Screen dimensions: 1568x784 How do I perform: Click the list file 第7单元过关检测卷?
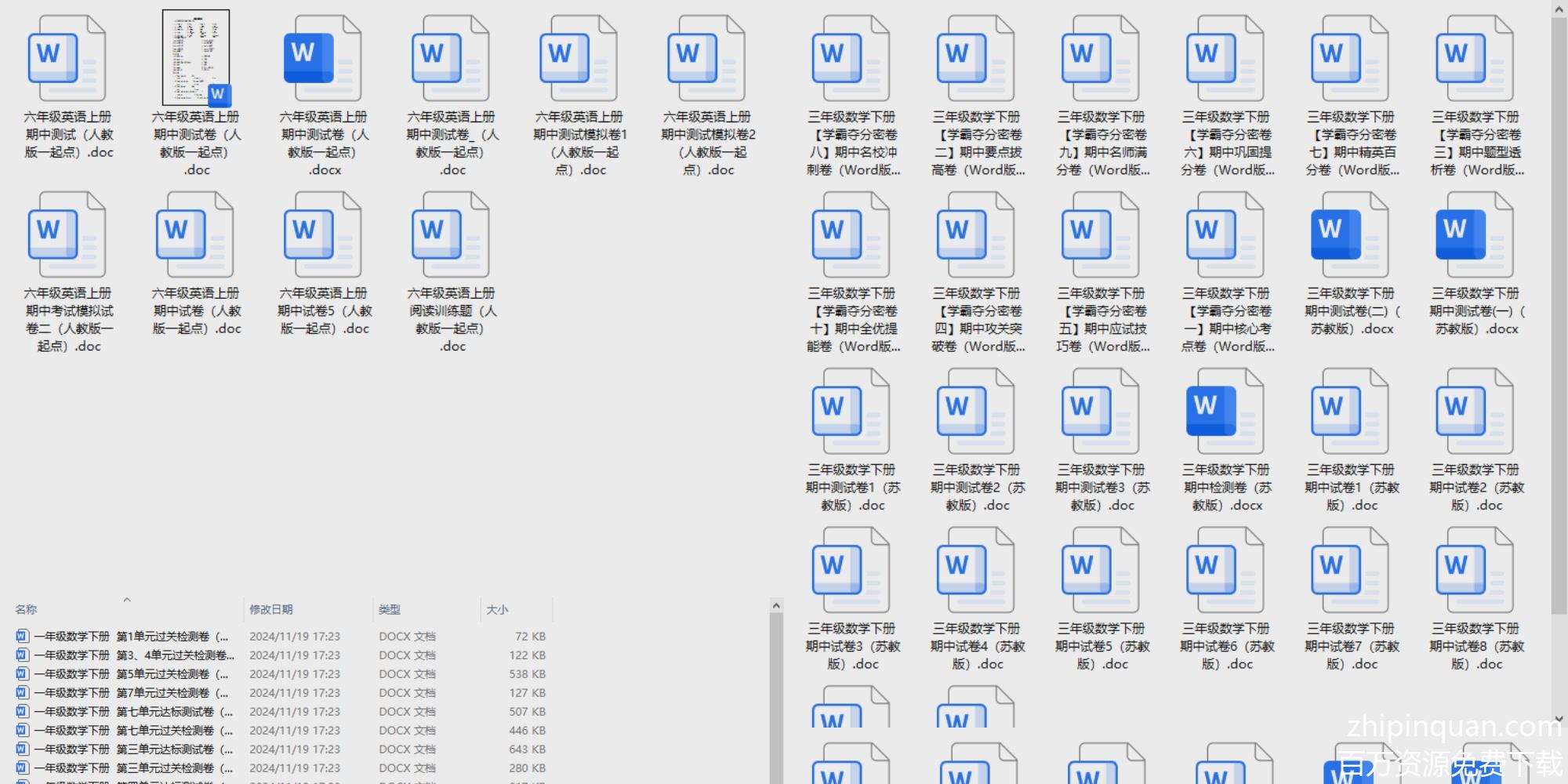(x=281, y=693)
